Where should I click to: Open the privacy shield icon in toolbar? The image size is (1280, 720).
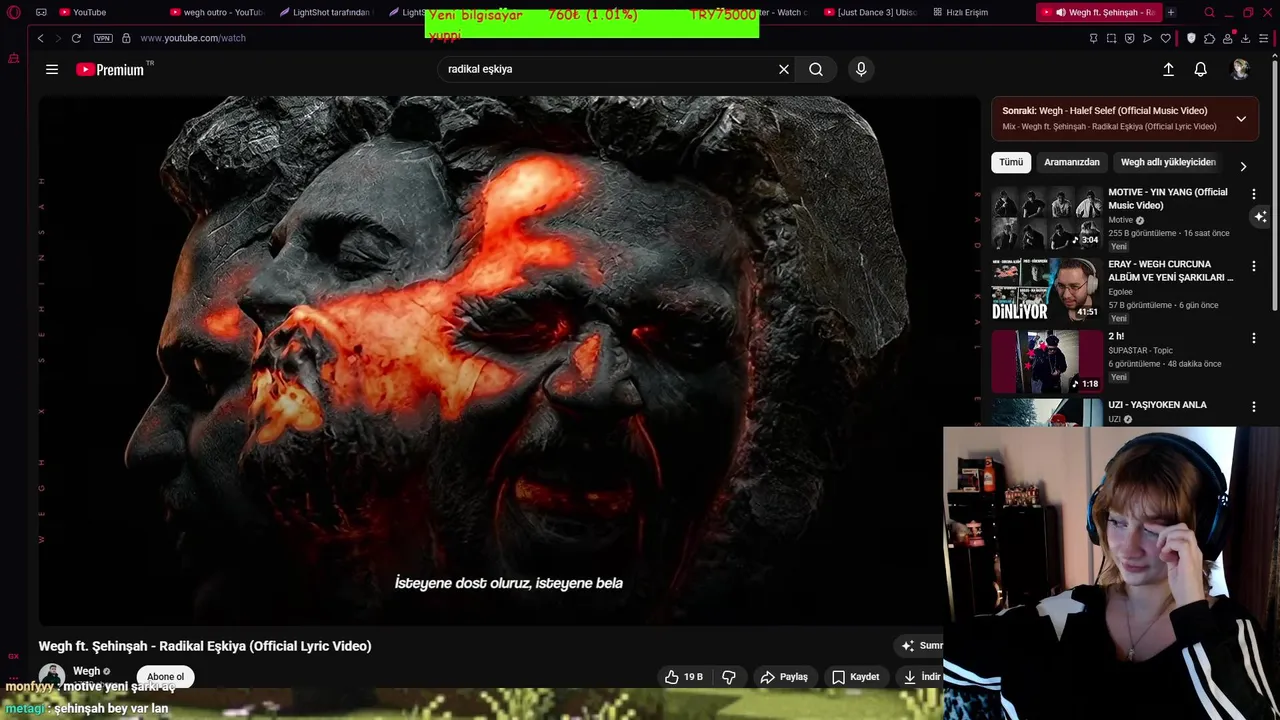[1191, 38]
